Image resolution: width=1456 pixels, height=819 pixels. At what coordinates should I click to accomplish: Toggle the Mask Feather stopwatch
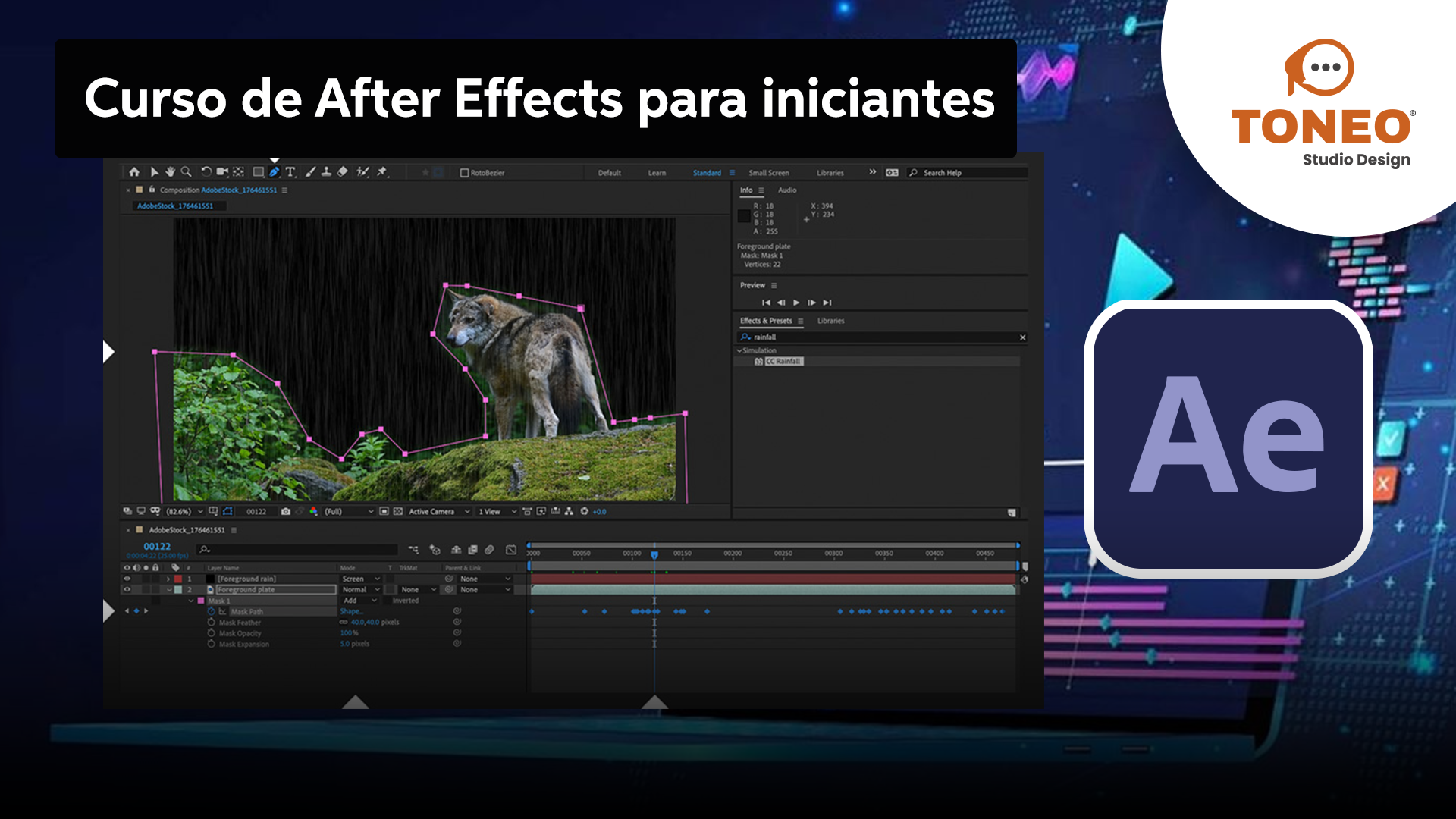212,622
